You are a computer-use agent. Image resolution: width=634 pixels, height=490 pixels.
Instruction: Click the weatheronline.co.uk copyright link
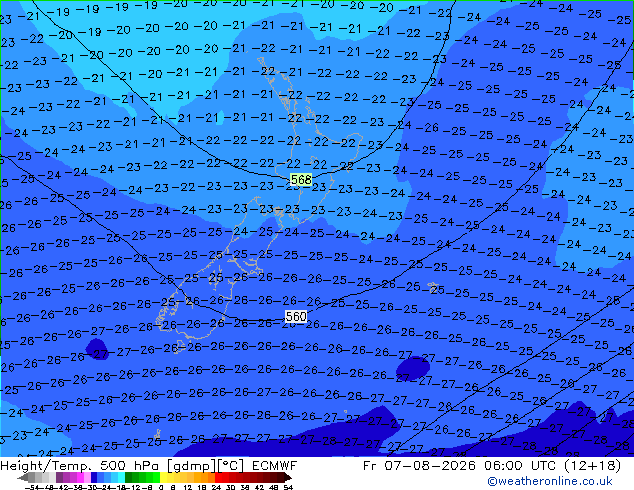550,481
